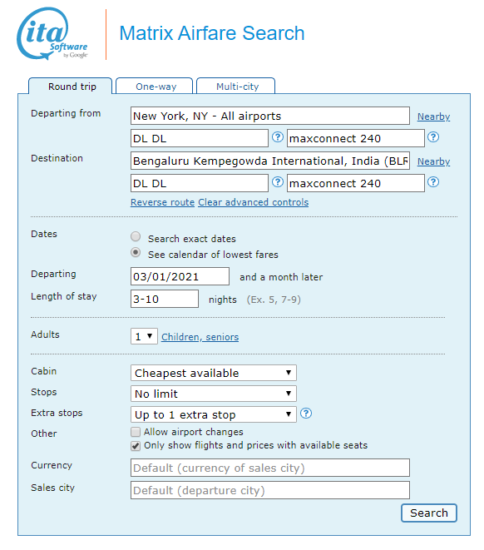Screen dimensions: 484x550
Task: Open help icon beside departure maxconnect field
Action: click(433, 137)
